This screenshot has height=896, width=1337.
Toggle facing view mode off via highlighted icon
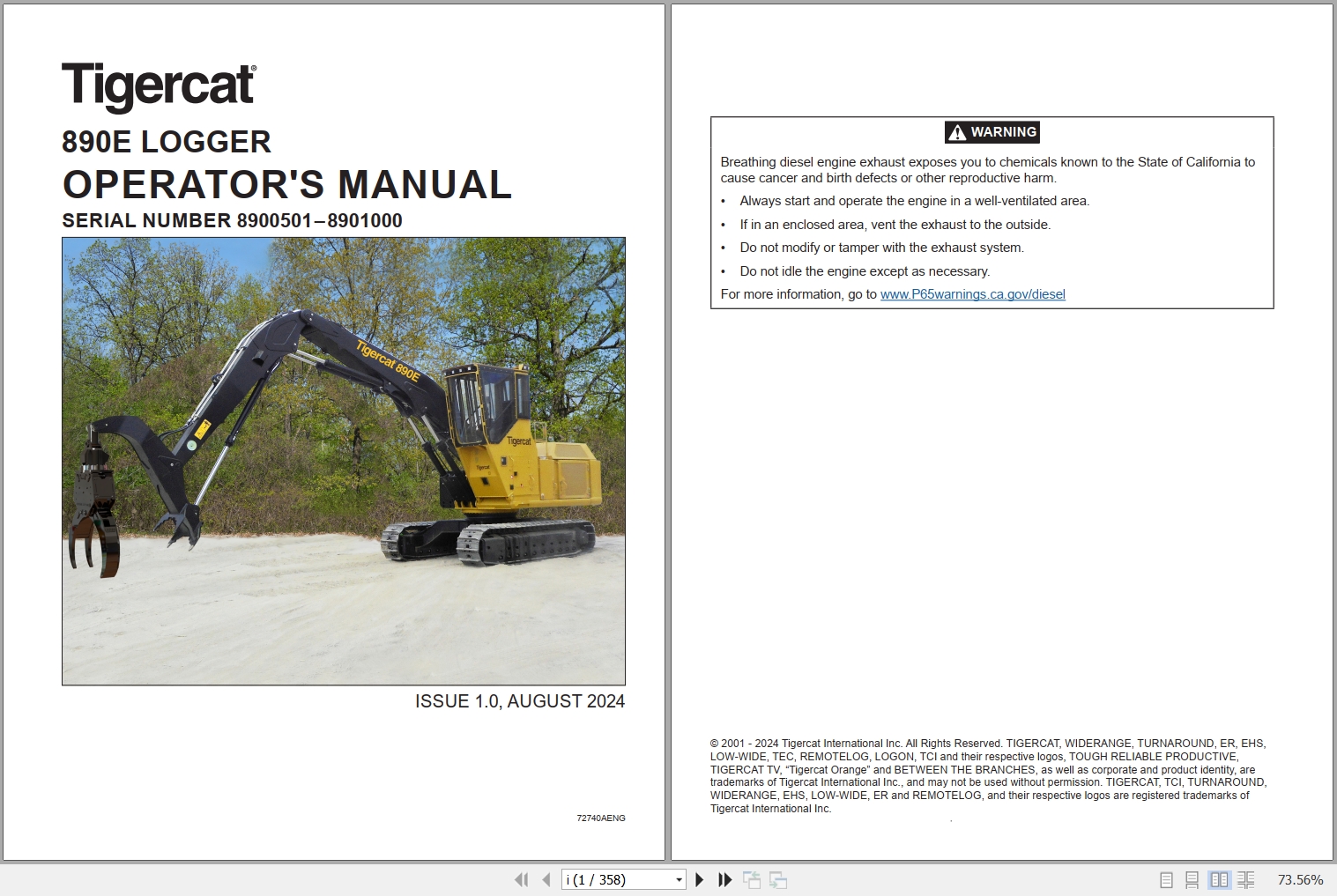point(1220,879)
